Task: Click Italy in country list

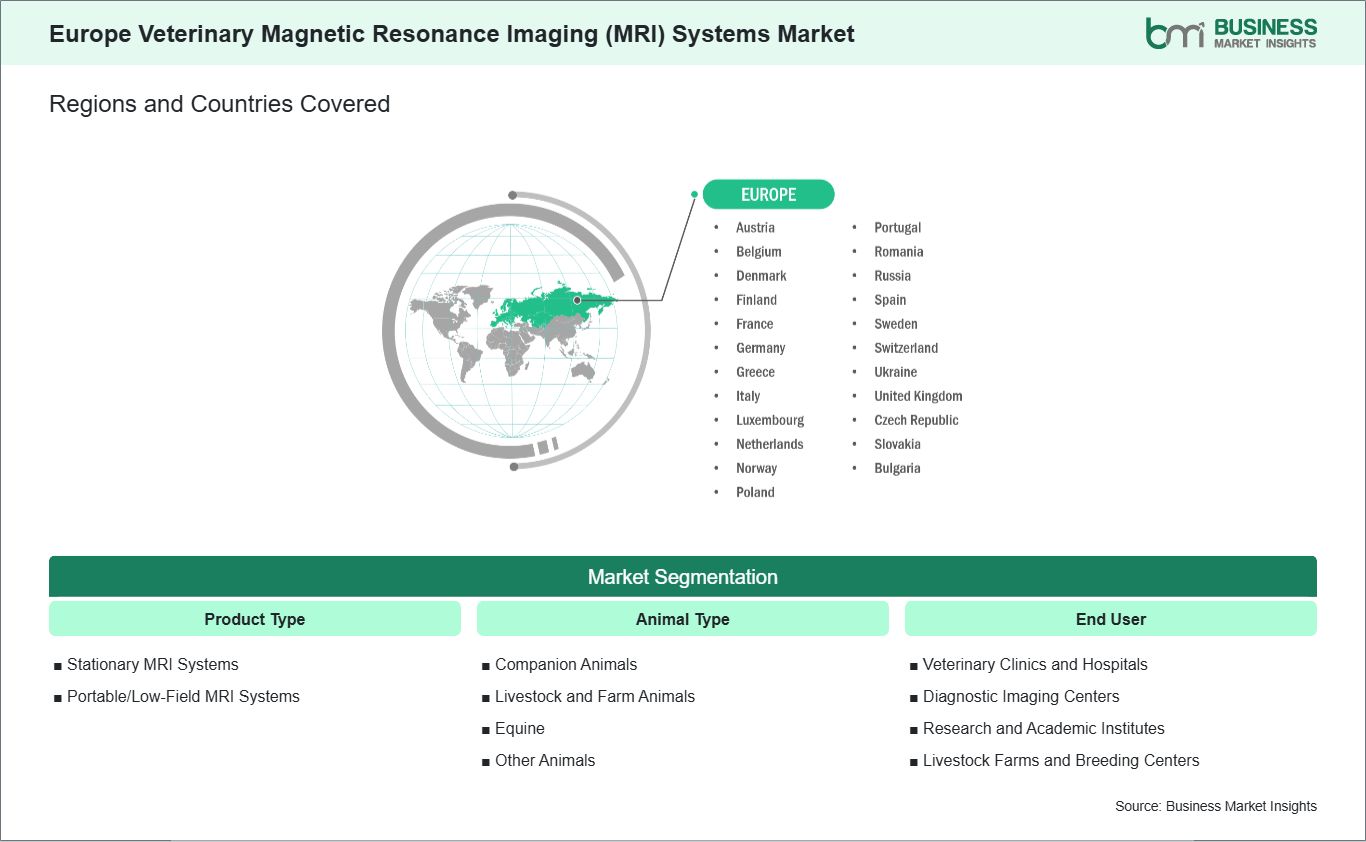Action: (x=748, y=396)
